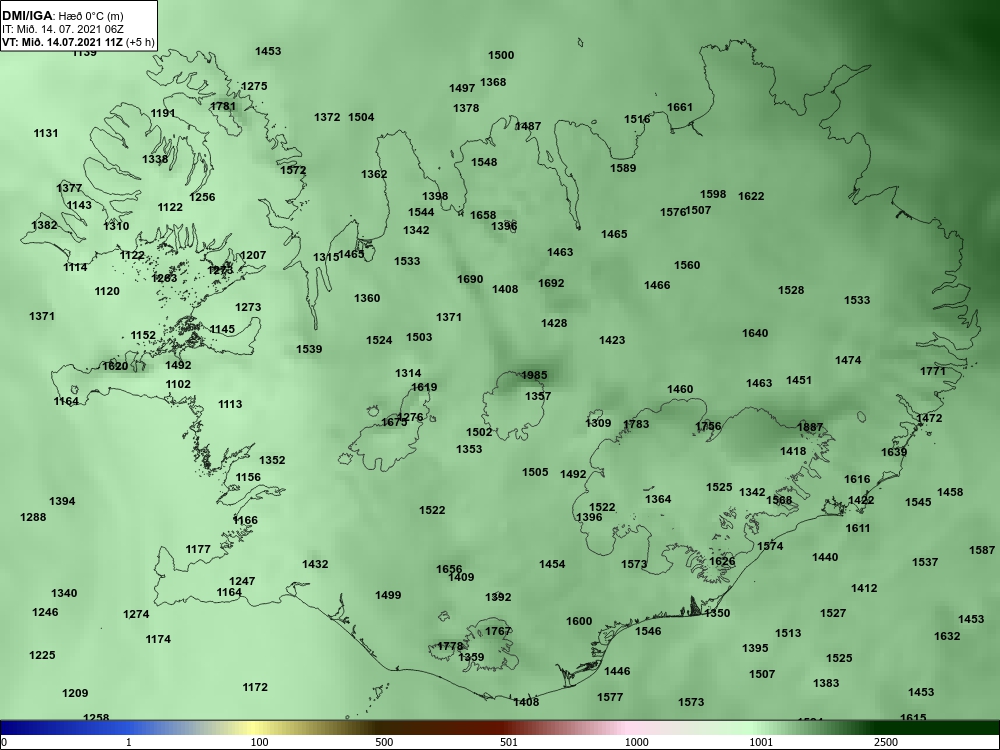The image size is (1000, 750).
Task: Click the map value 1887
Action: pyautogui.click(x=810, y=427)
